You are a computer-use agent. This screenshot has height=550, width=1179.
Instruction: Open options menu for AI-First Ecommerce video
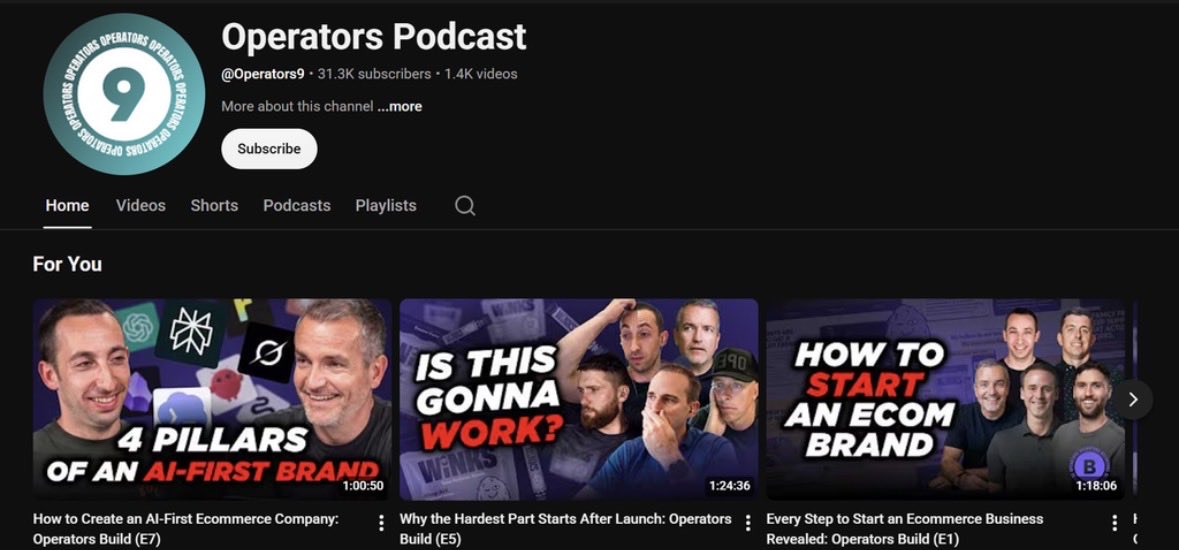point(381,523)
